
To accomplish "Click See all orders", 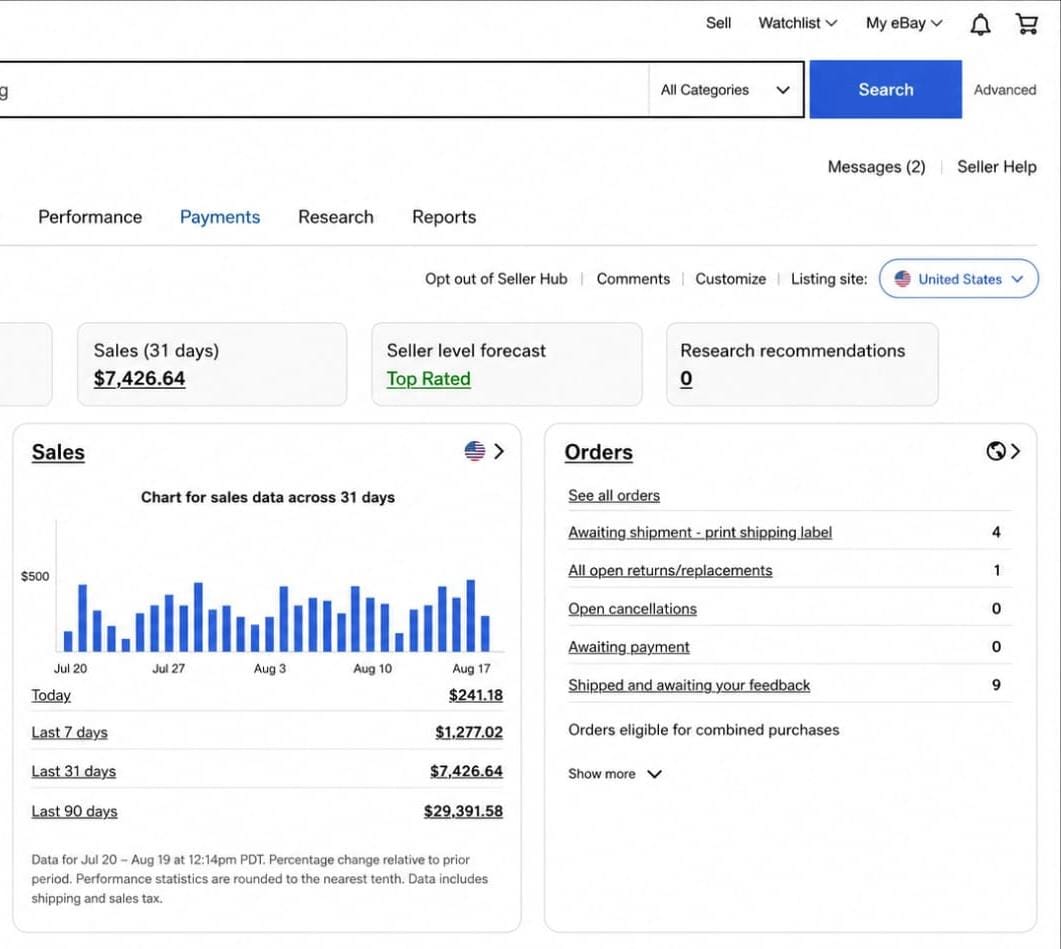I will 614,495.
